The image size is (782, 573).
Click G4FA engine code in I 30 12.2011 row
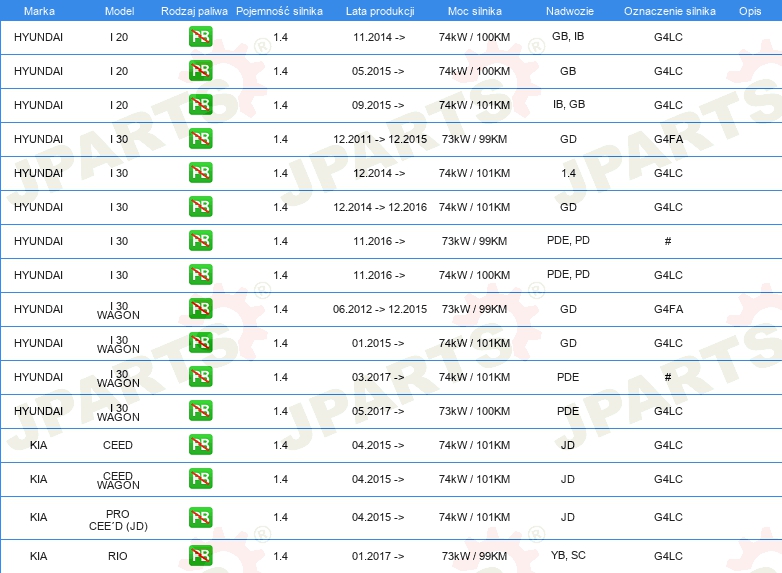[668, 139]
